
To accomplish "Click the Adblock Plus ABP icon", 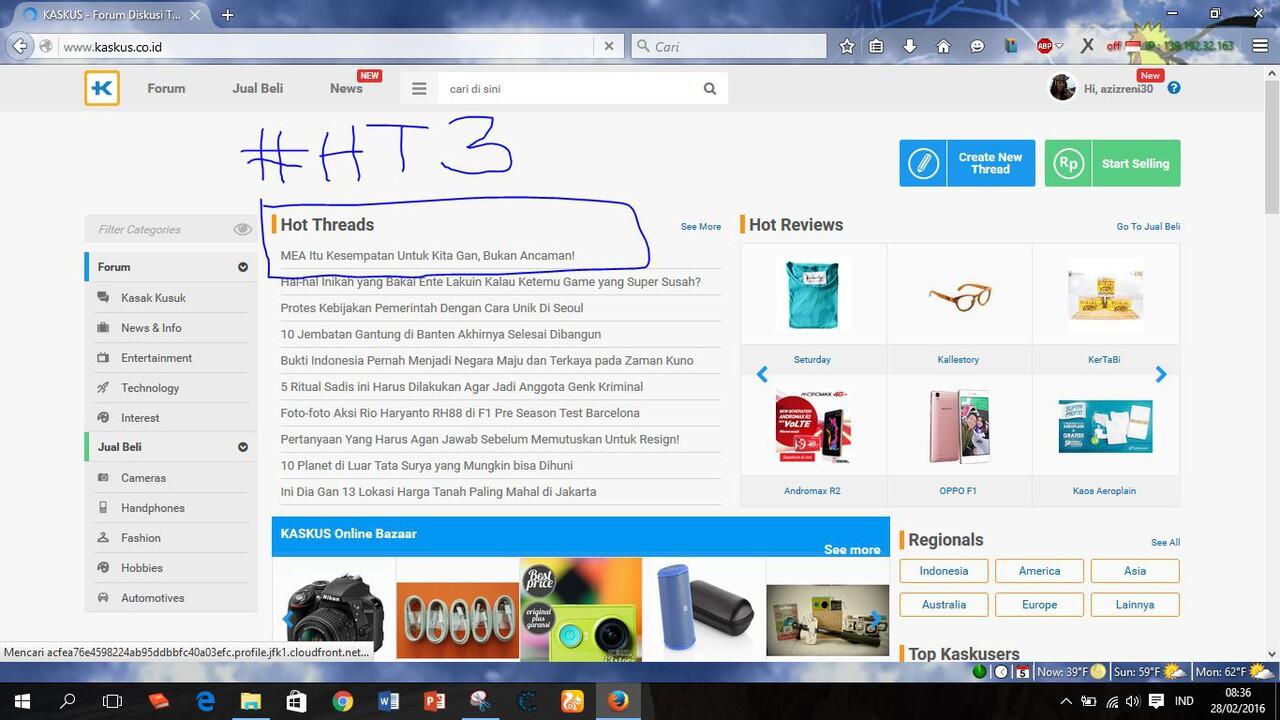I will click(x=1044, y=46).
